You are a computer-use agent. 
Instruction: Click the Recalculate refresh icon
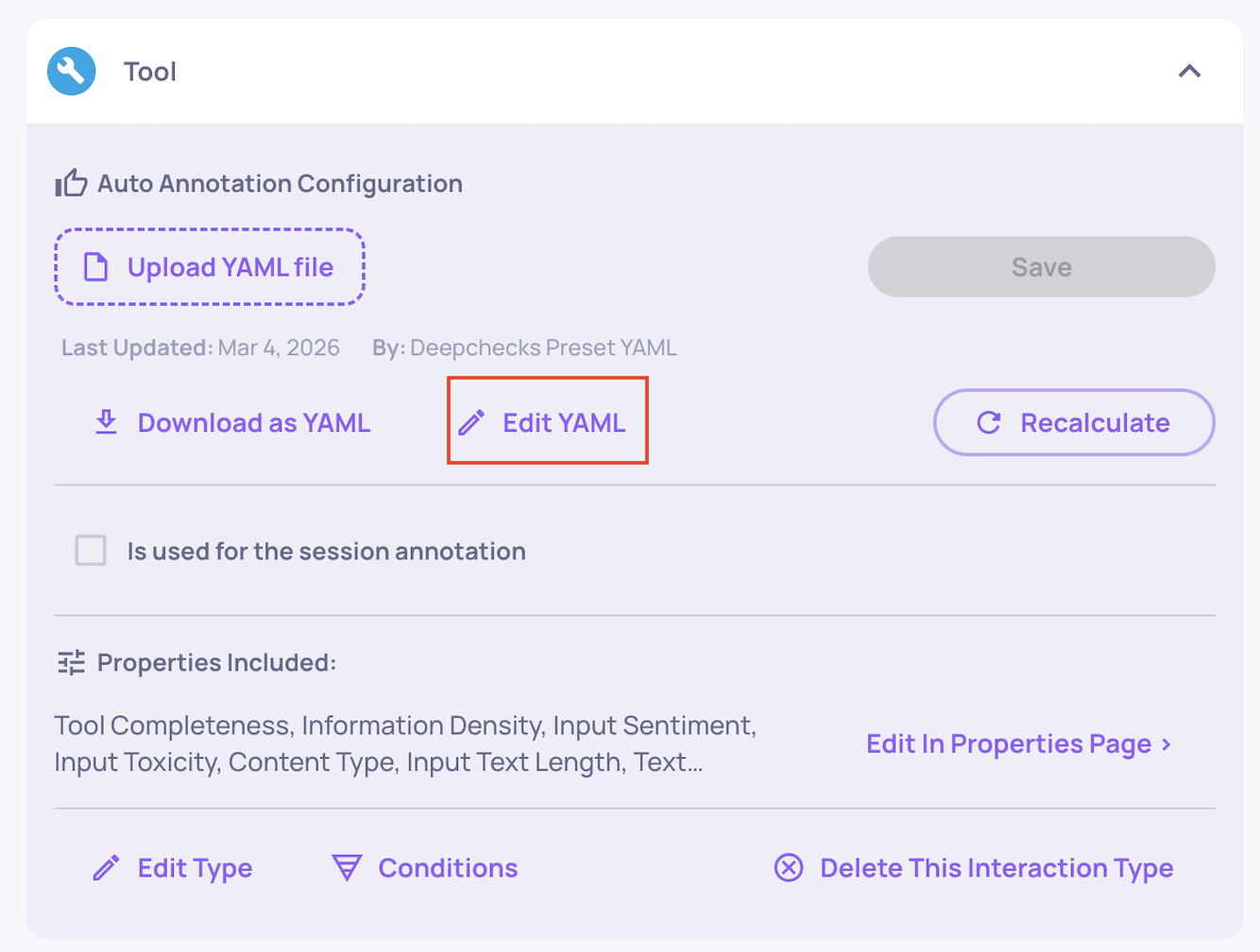[x=988, y=422]
